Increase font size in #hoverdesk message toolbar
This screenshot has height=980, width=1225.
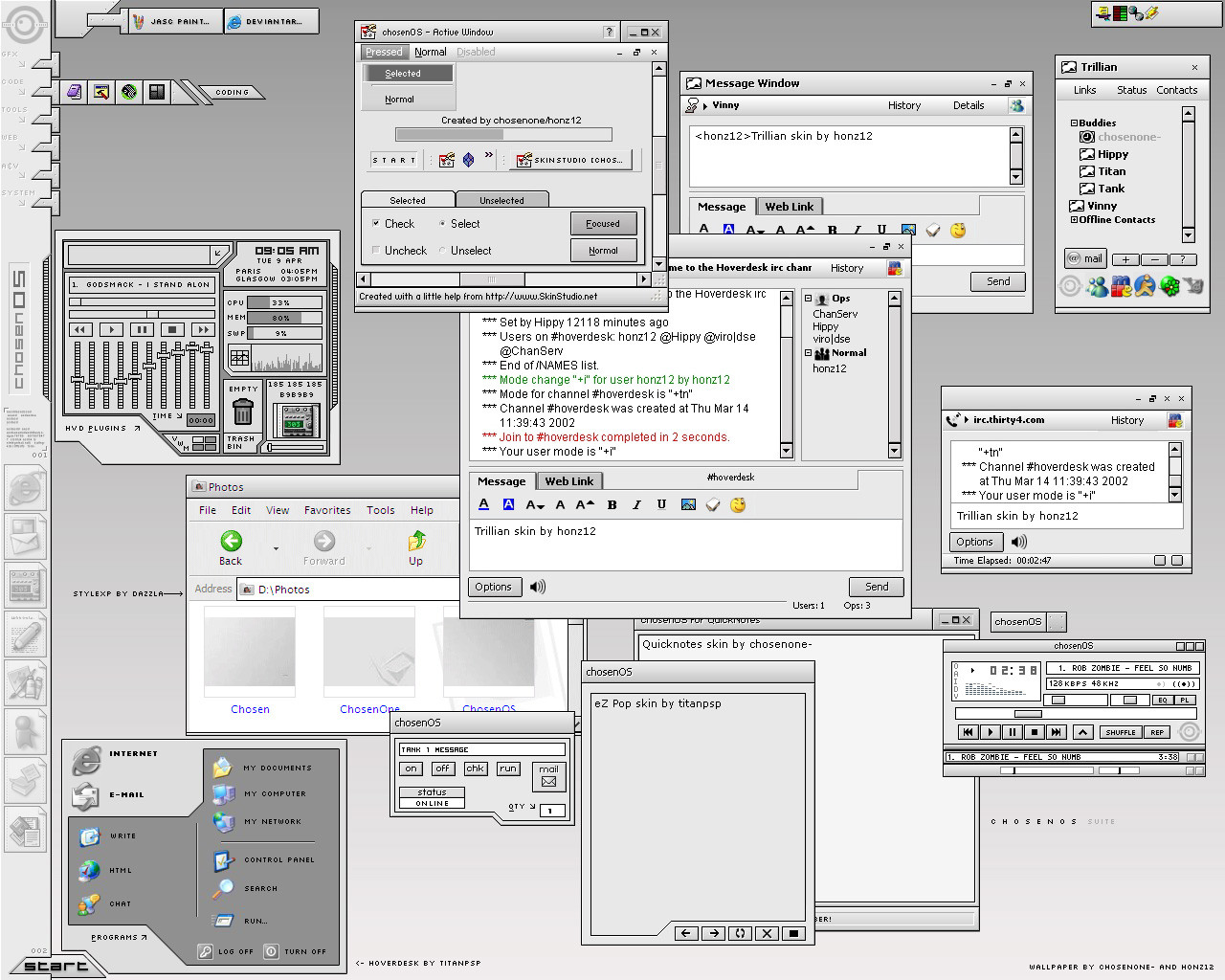586,505
